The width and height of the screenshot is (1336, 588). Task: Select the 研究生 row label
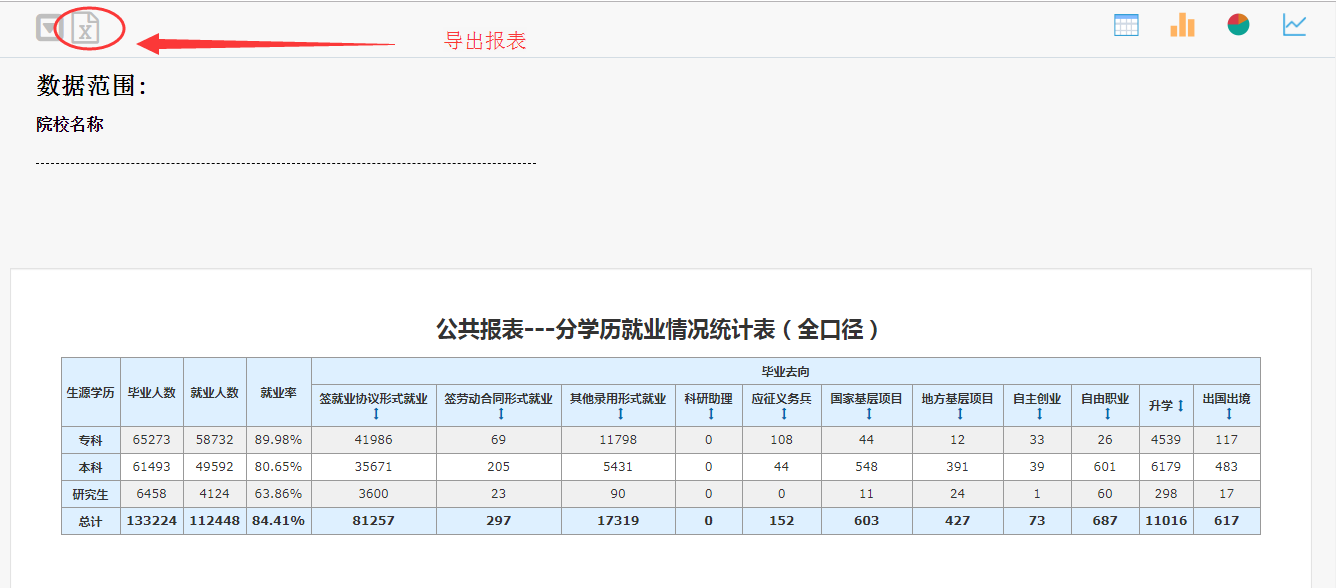[91, 494]
